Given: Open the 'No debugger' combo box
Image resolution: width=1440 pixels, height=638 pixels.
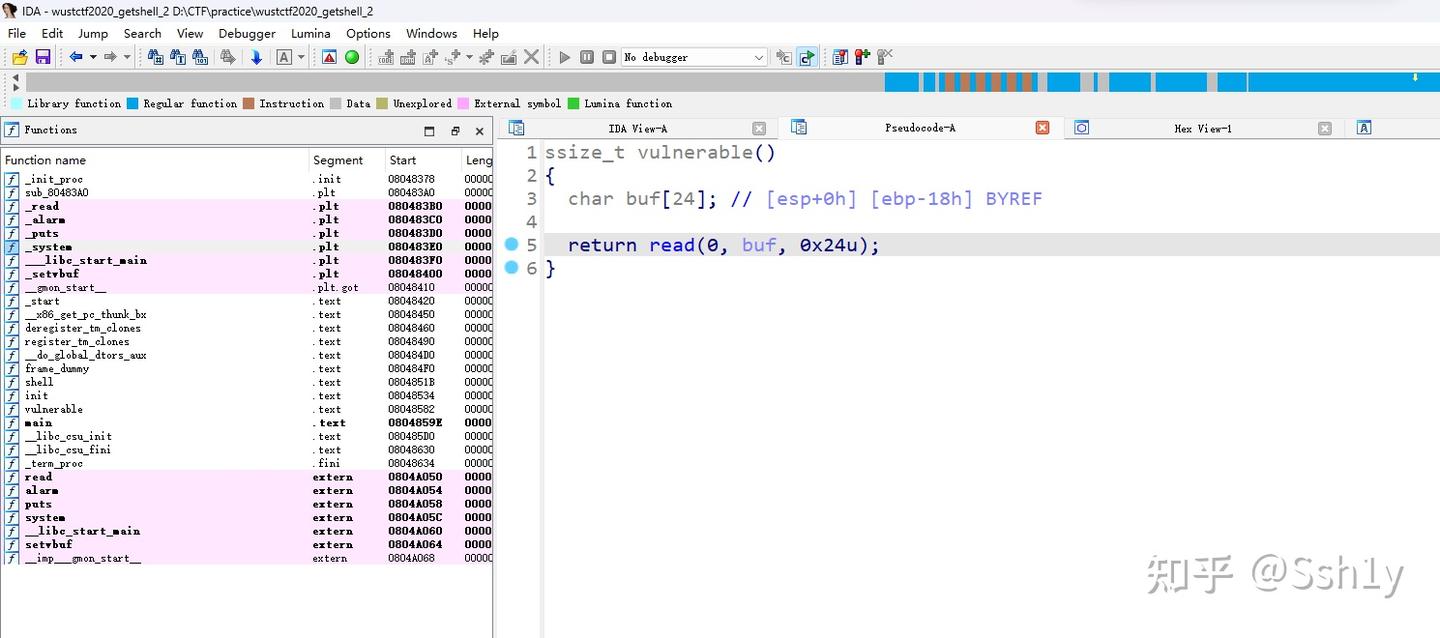Looking at the screenshot, I should point(694,57).
